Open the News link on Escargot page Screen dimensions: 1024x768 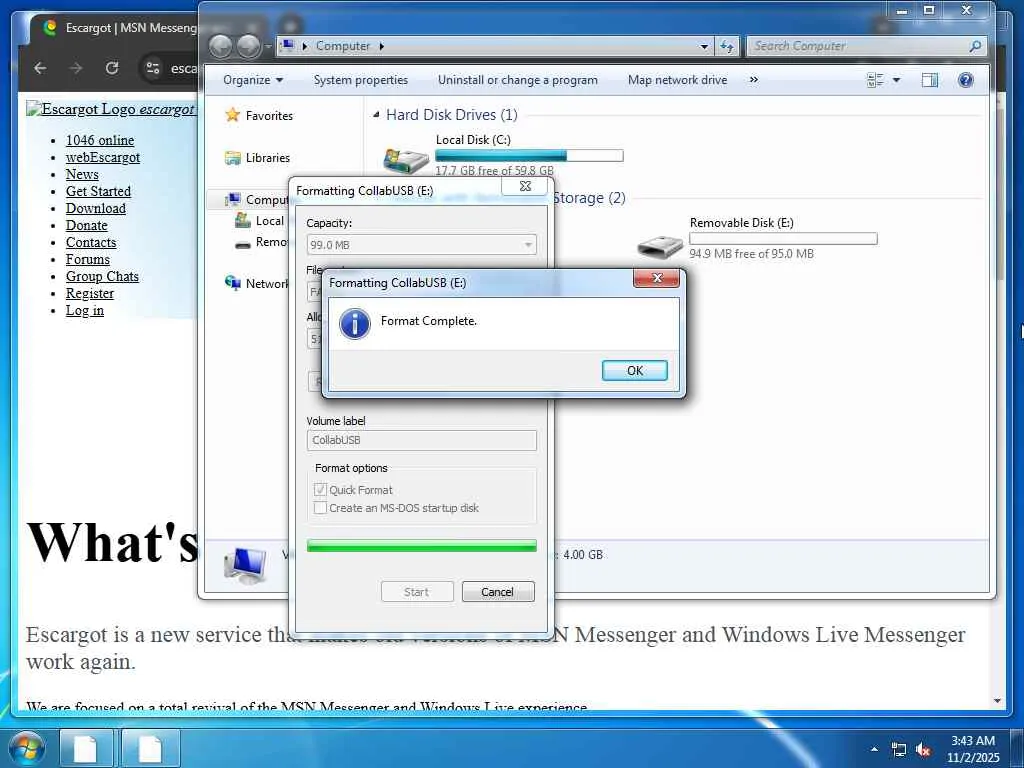point(82,174)
